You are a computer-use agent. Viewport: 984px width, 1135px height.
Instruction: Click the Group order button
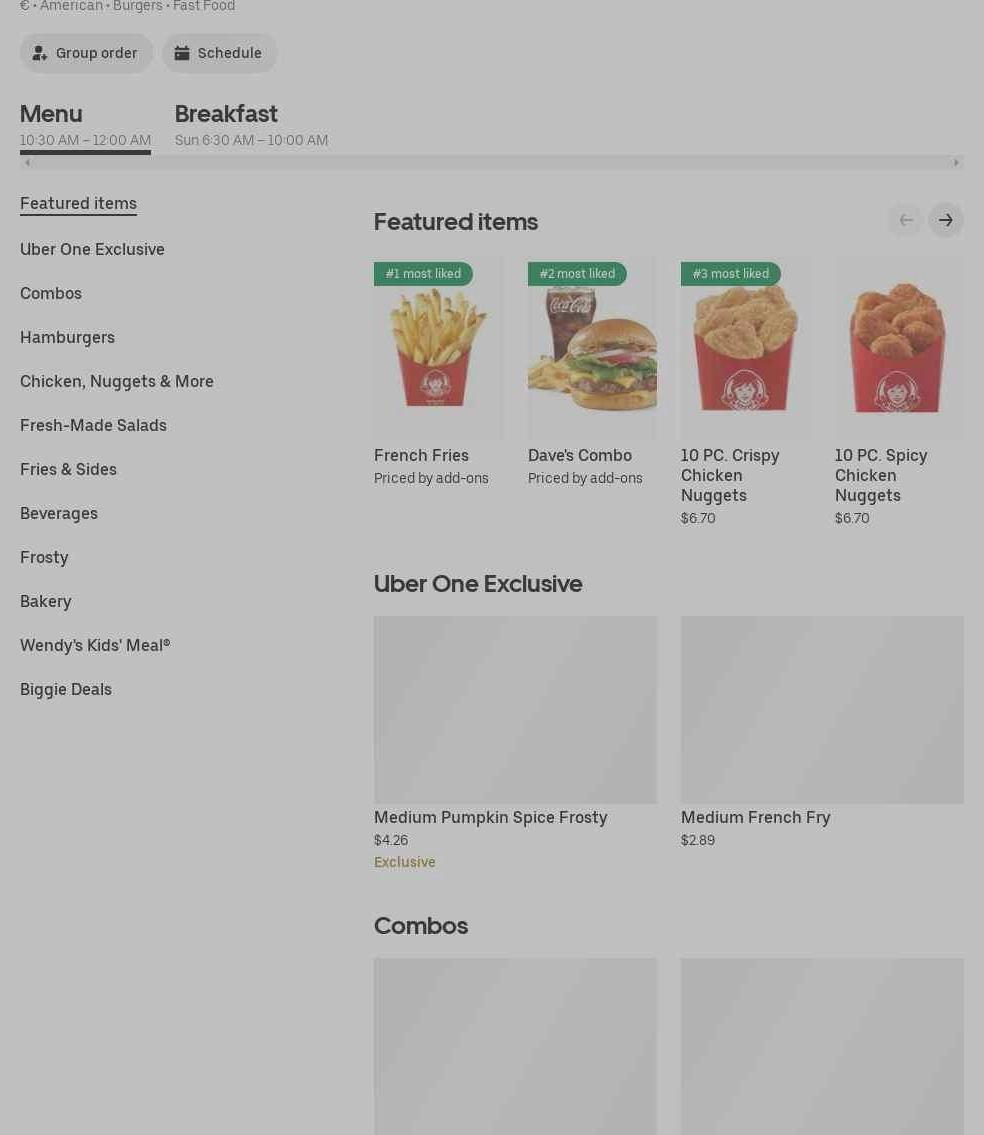pos(86,53)
